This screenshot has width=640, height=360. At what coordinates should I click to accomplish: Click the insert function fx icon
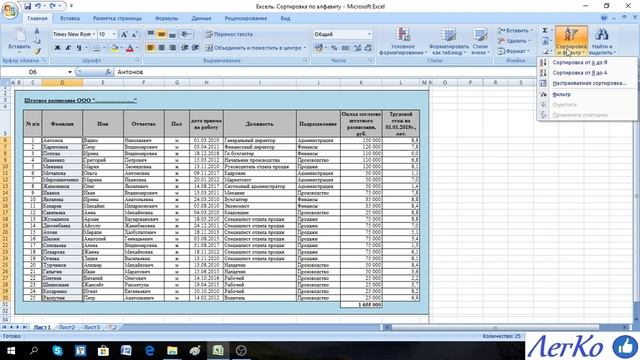click(x=108, y=72)
